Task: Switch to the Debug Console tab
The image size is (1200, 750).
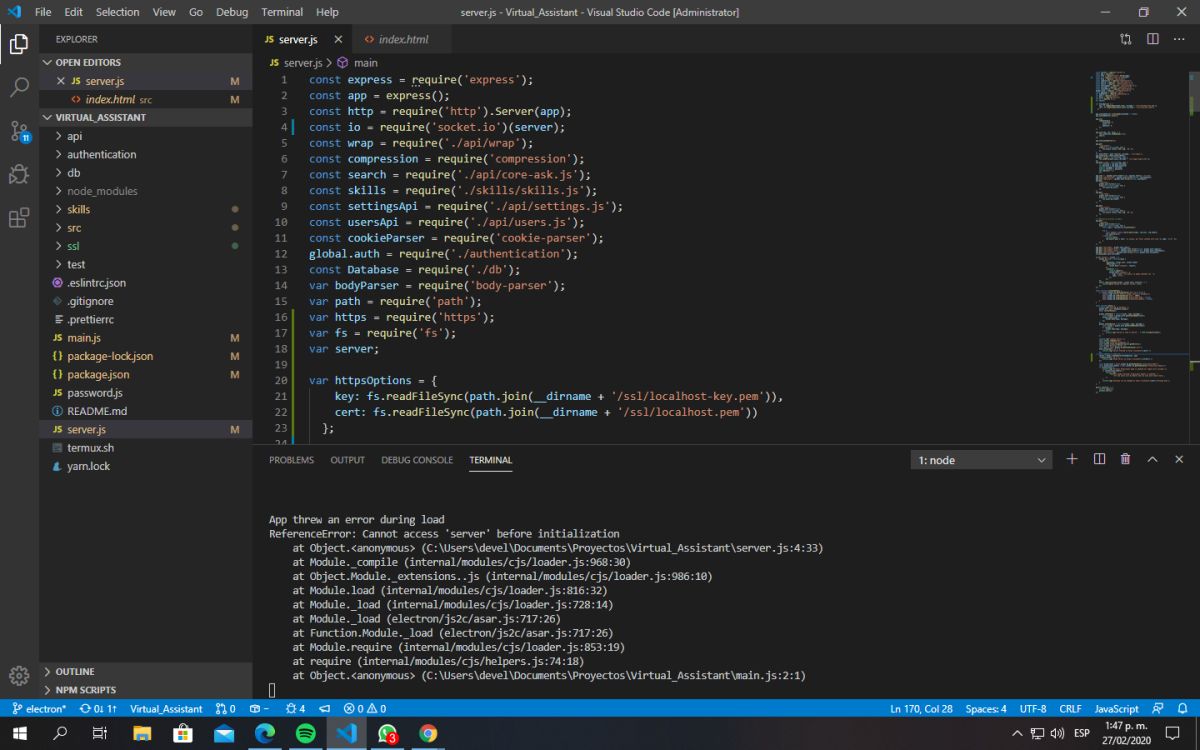Action: pyautogui.click(x=417, y=460)
